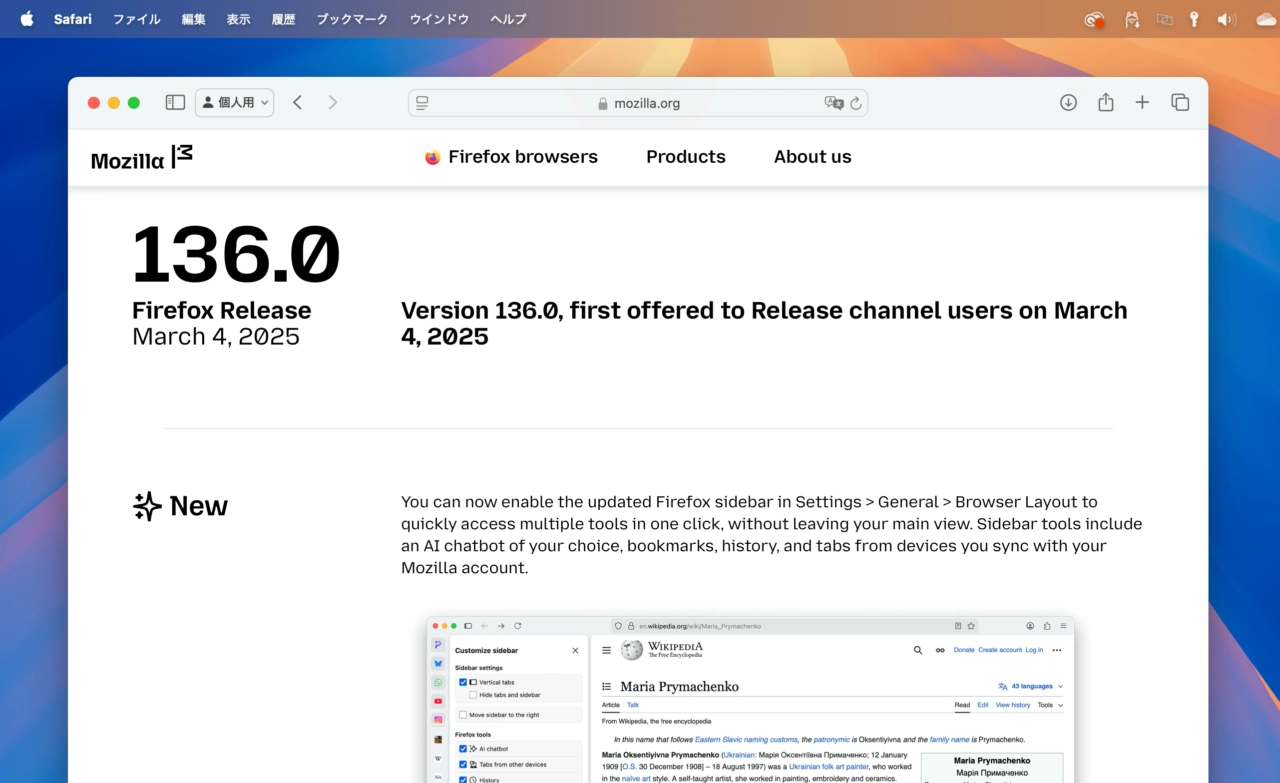Click the translate icon in address bar
This screenshot has height=783, width=1280.
[x=833, y=103]
